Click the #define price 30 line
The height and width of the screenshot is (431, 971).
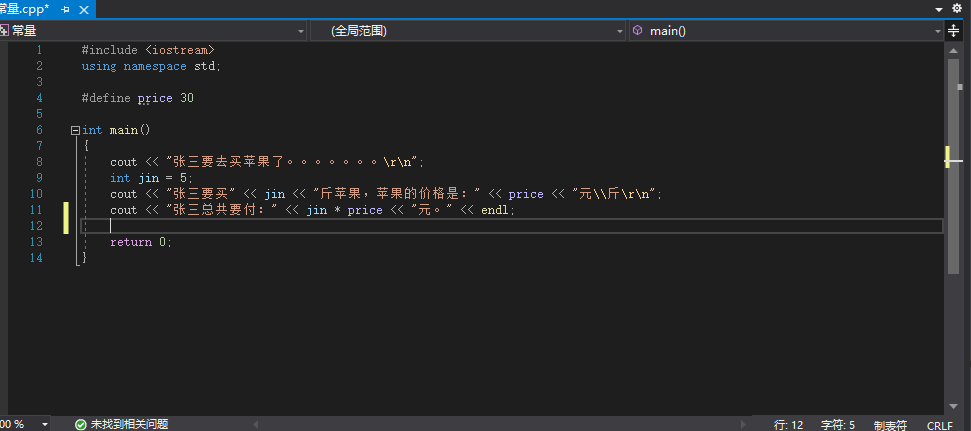137,98
